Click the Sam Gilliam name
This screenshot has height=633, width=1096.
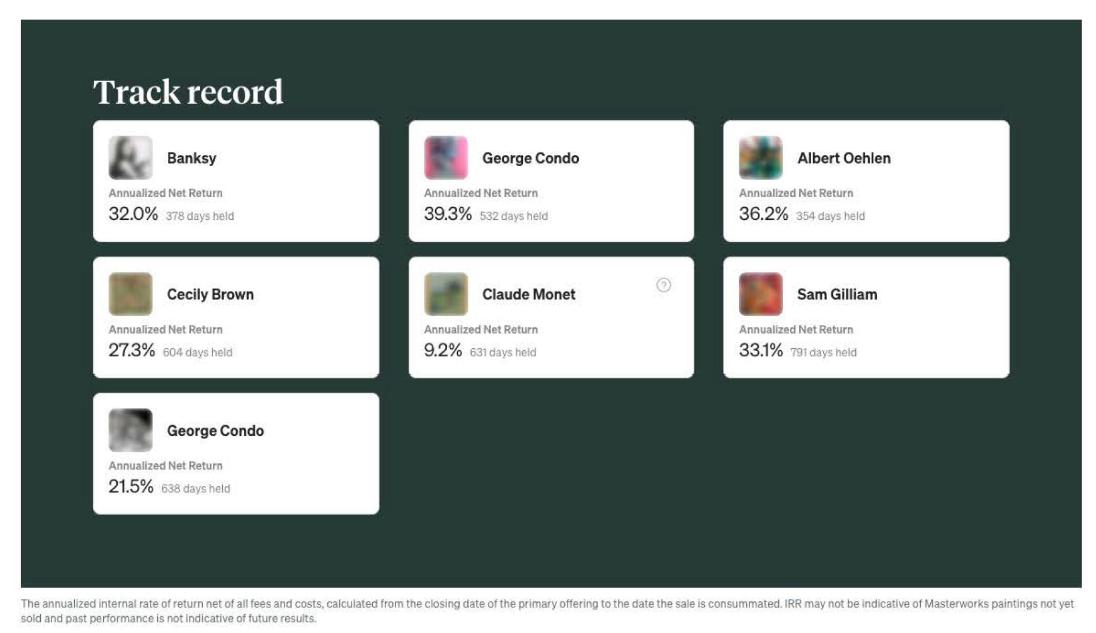[836, 294]
